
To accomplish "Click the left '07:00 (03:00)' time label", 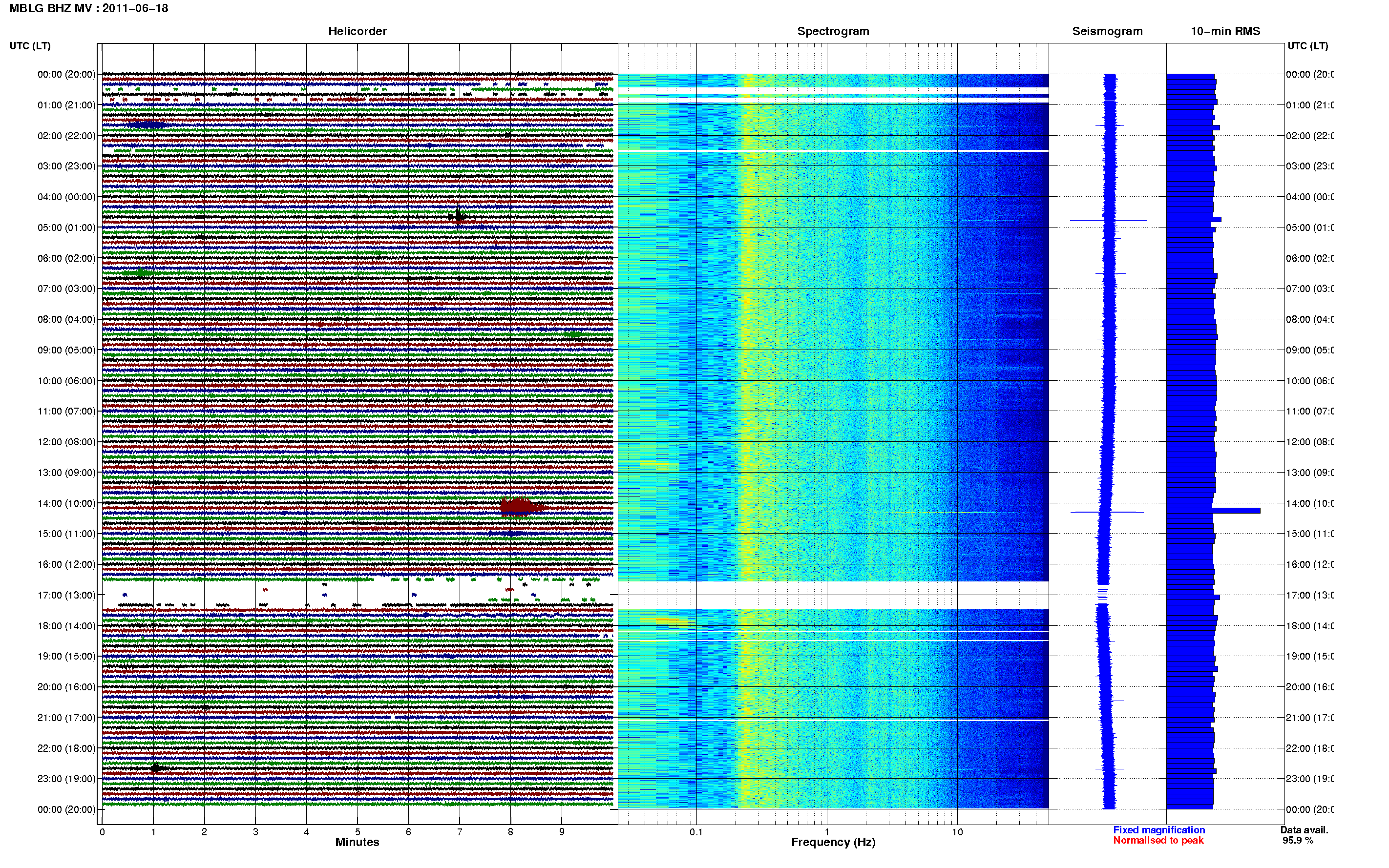I will point(66,288).
